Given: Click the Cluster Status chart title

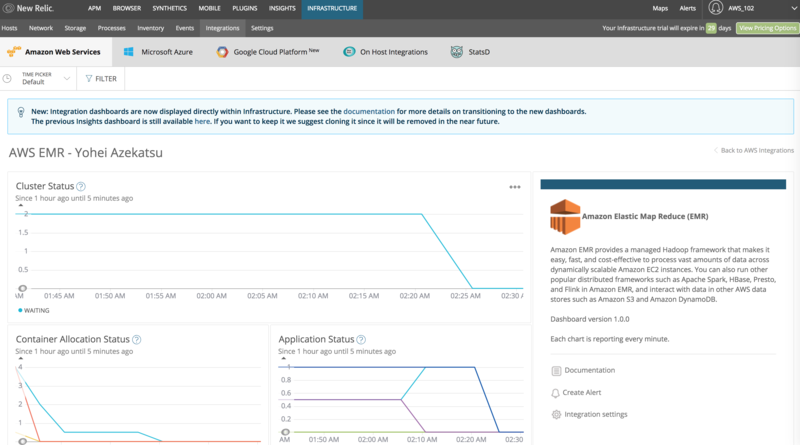Looking at the screenshot, I should click(x=44, y=186).
